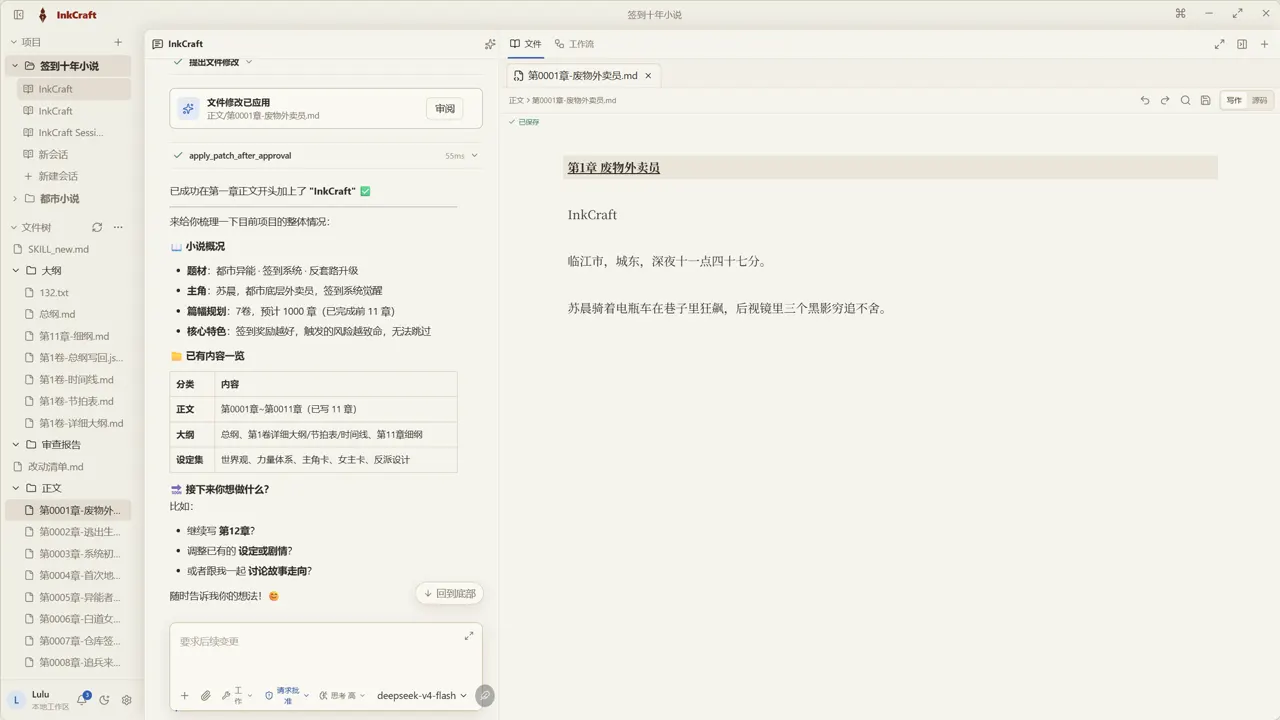The height and width of the screenshot is (720, 1280).
Task: Collapse the 审查报告 folder
Action: (16, 445)
